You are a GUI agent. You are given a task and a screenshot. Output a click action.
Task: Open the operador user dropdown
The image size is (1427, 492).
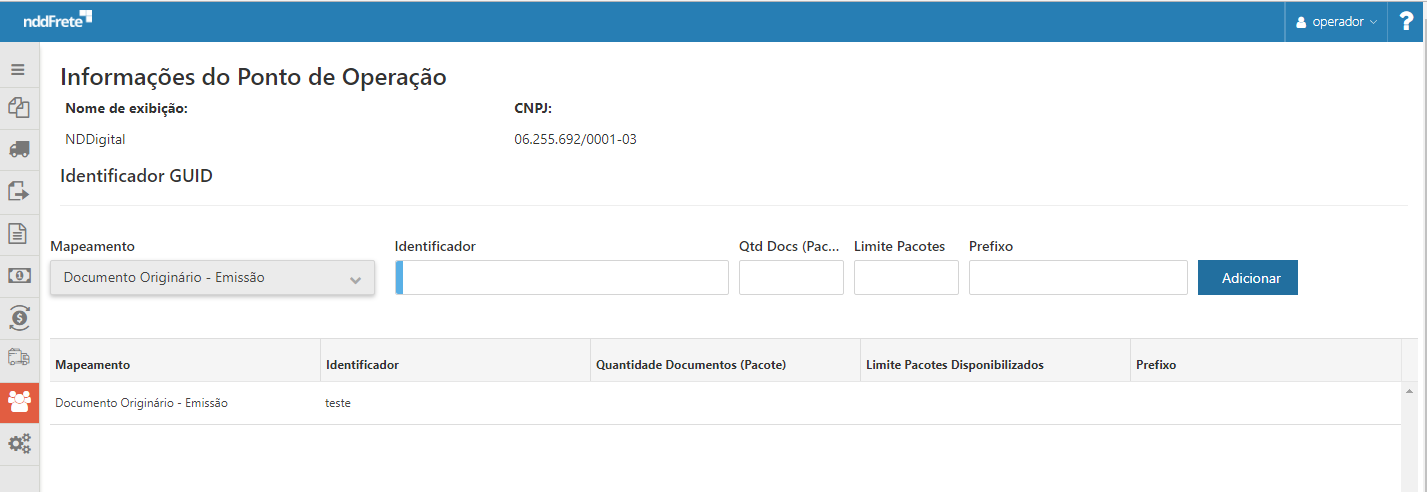[x=1336, y=21]
